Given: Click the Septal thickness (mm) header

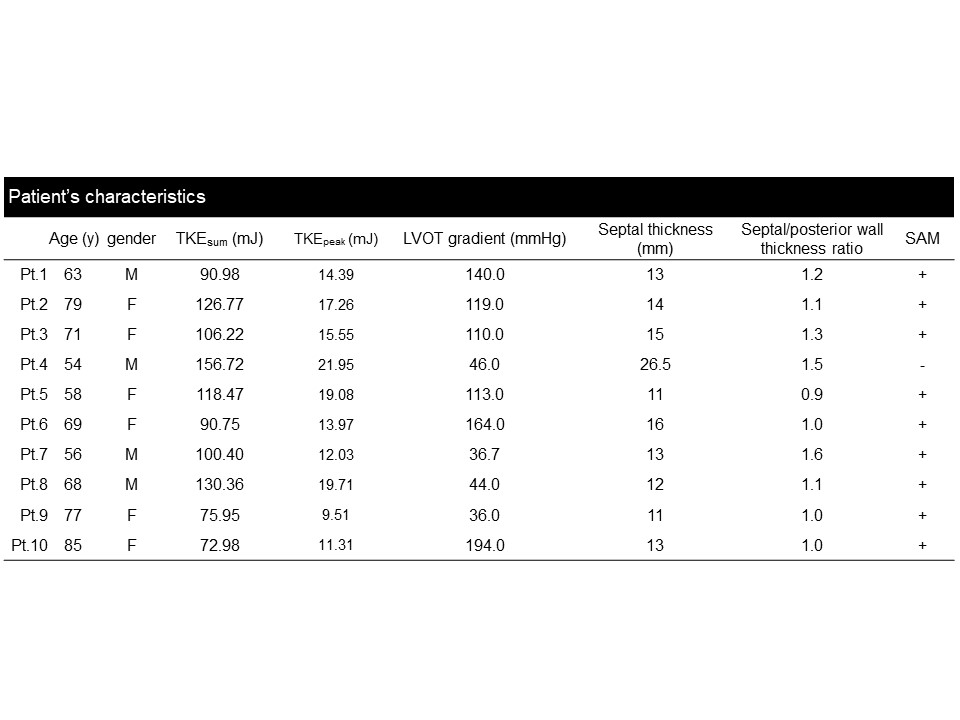Looking at the screenshot, I should pos(655,239).
